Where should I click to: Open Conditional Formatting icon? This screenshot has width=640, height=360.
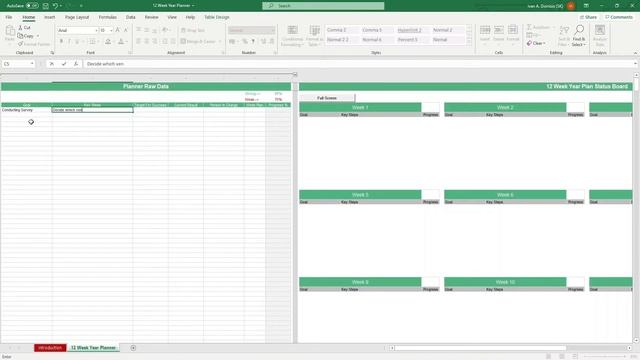pos(292,30)
